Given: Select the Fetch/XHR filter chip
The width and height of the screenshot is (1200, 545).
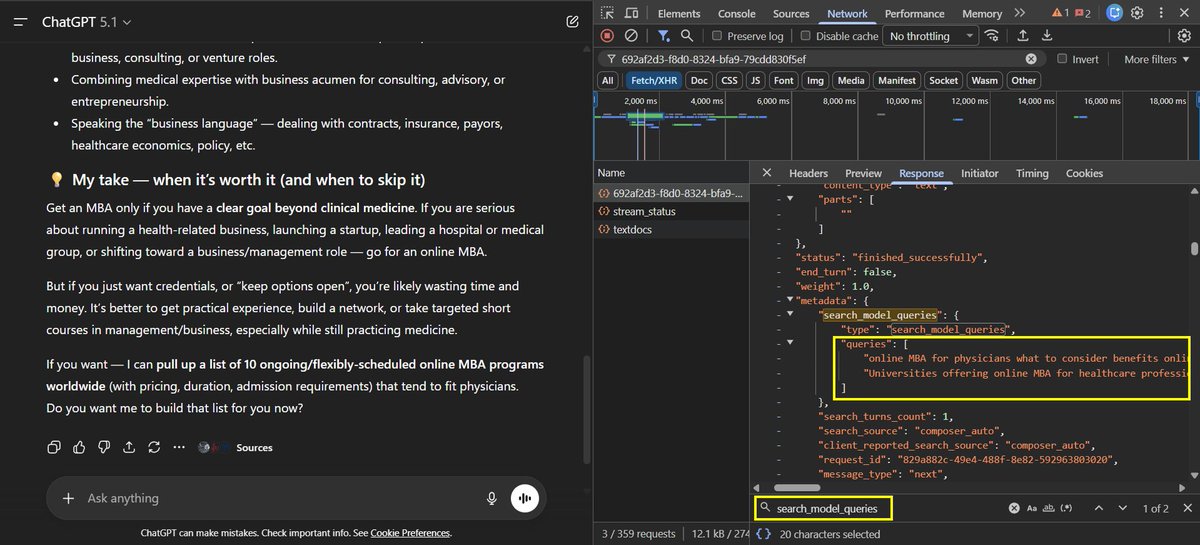Looking at the screenshot, I should (652, 80).
